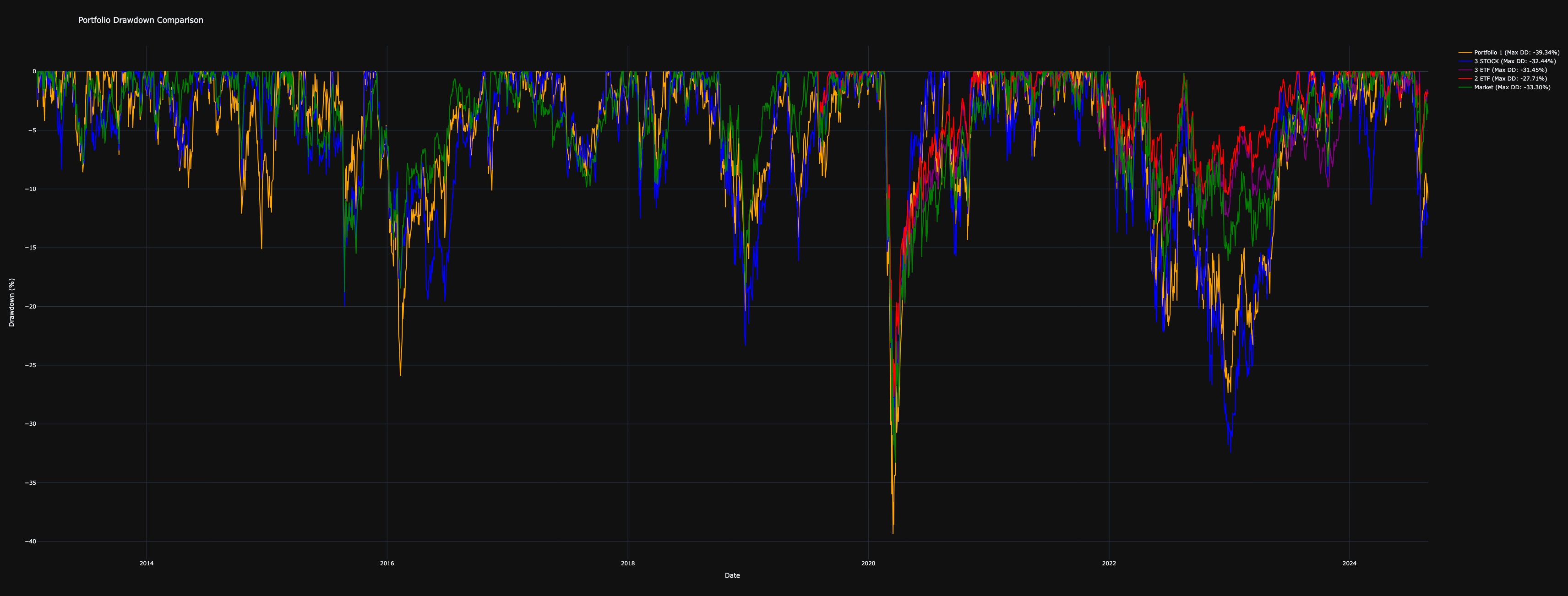Click the Portfolio Drawdown Comparison title
The height and width of the screenshot is (596, 1568).
(141, 20)
